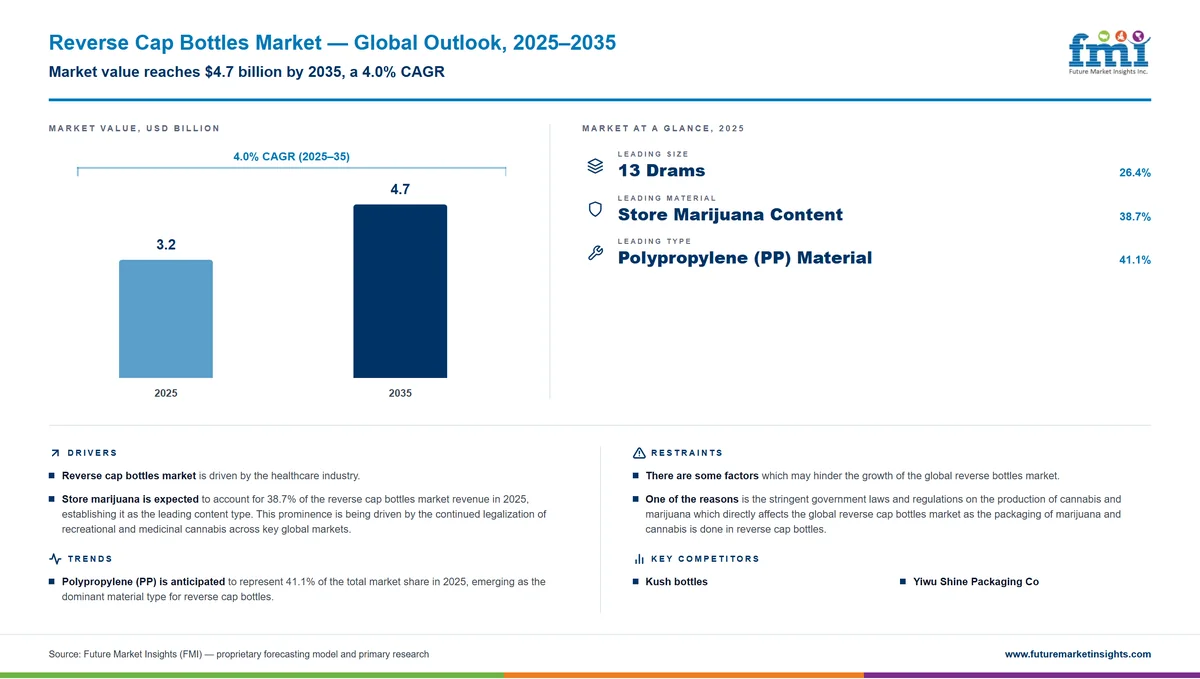The height and width of the screenshot is (679, 1200).
Task: Click the 'LEADING TYPE' label
Action: click(654, 241)
